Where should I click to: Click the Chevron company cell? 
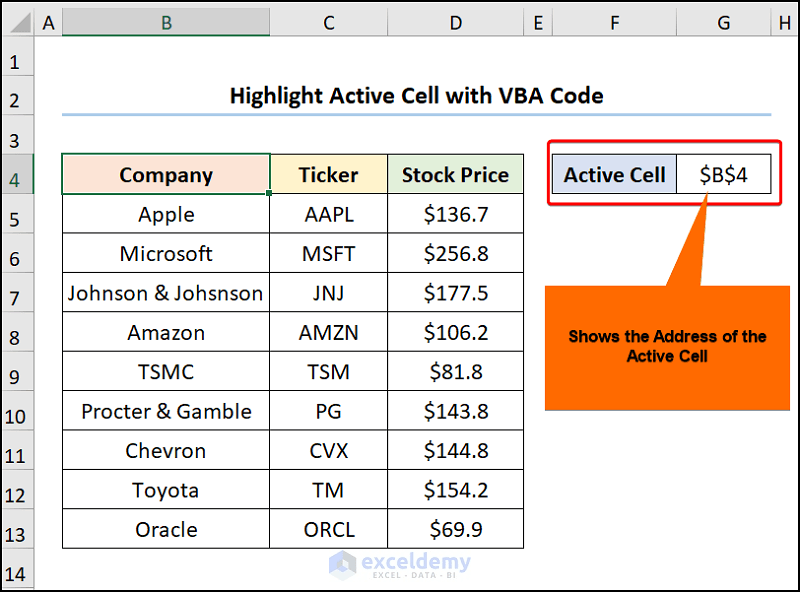[x=165, y=450]
